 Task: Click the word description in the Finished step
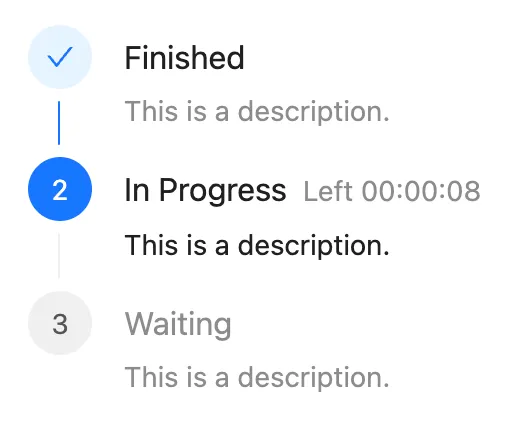pos(313,112)
